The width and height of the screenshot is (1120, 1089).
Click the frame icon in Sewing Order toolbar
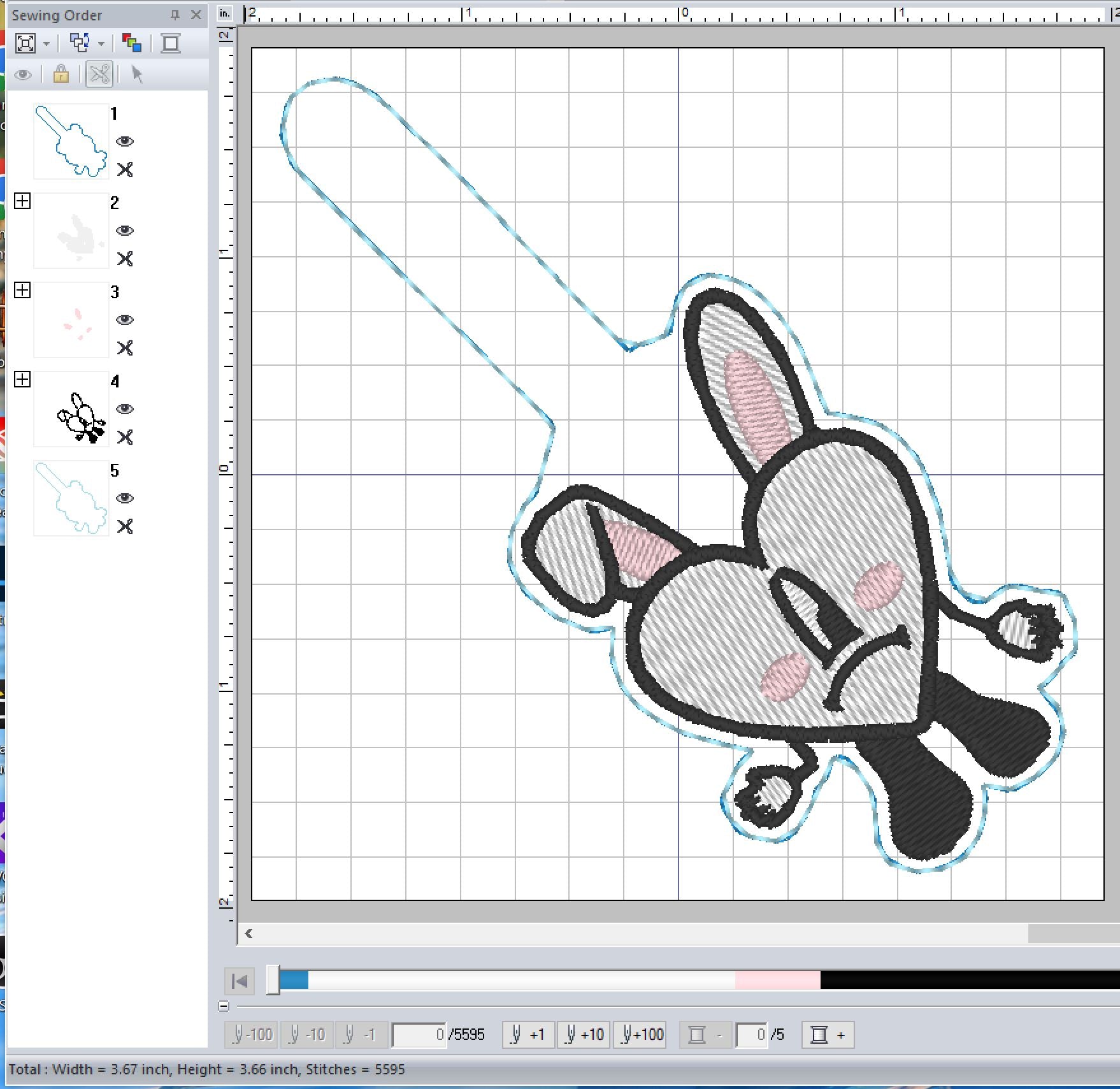(171, 43)
